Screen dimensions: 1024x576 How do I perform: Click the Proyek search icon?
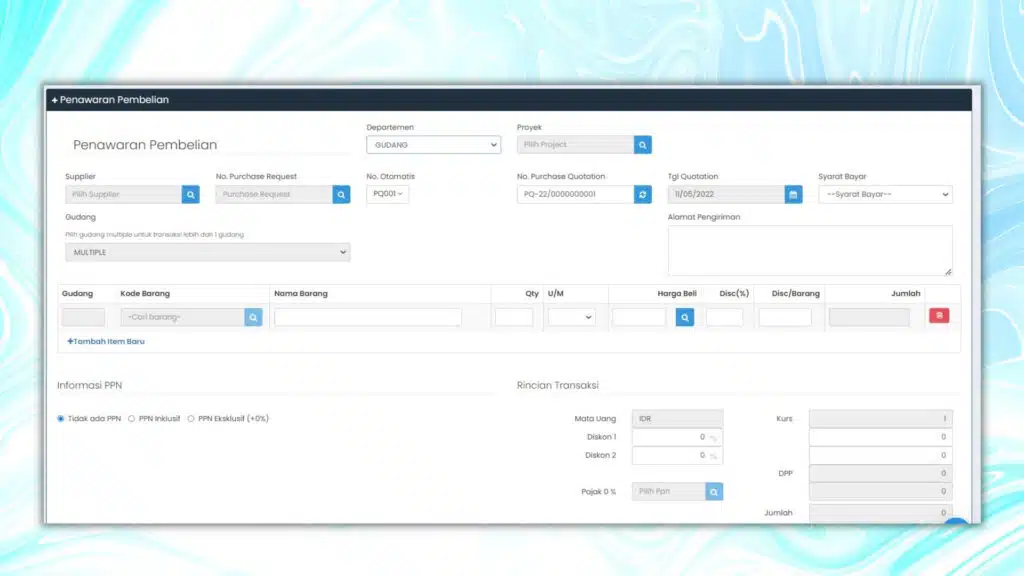coord(643,145)
